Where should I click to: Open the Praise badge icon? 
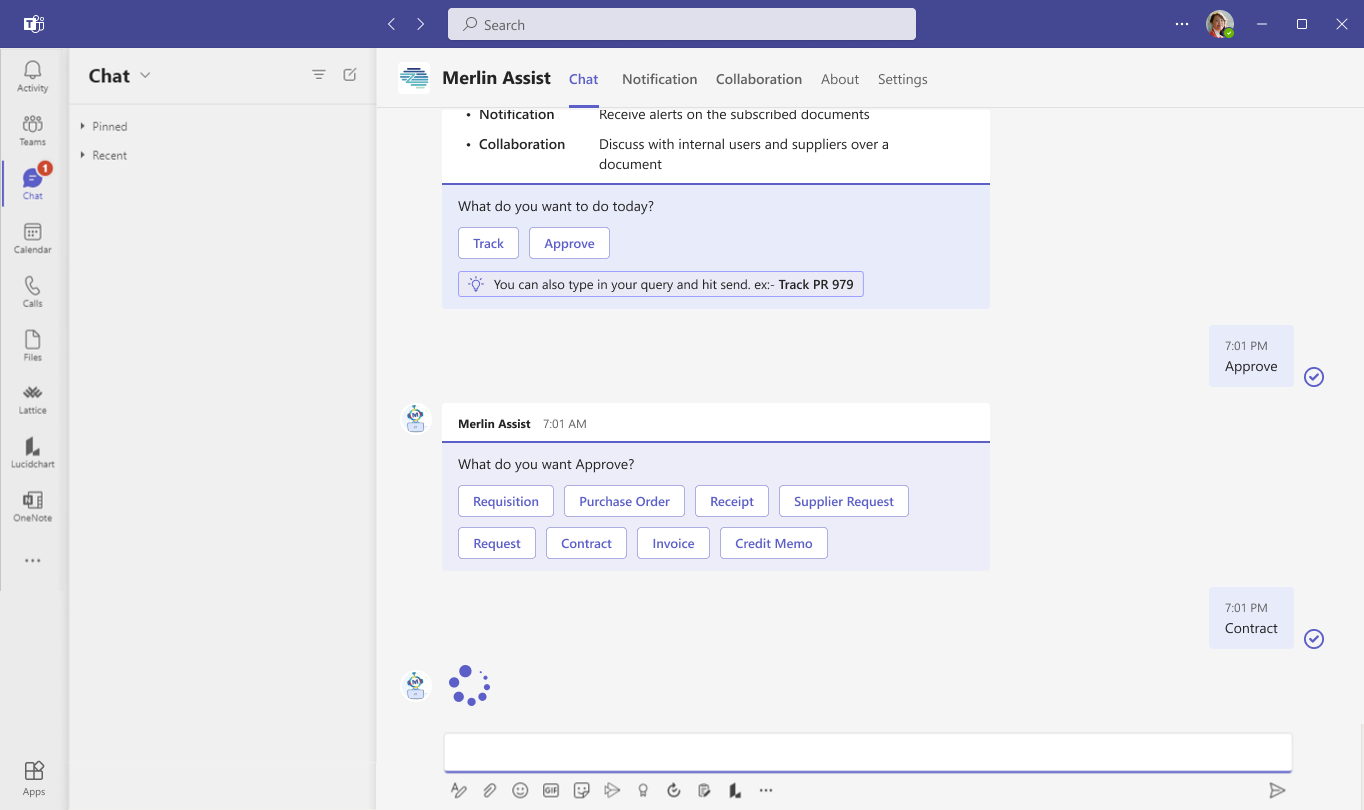point(643,790)
